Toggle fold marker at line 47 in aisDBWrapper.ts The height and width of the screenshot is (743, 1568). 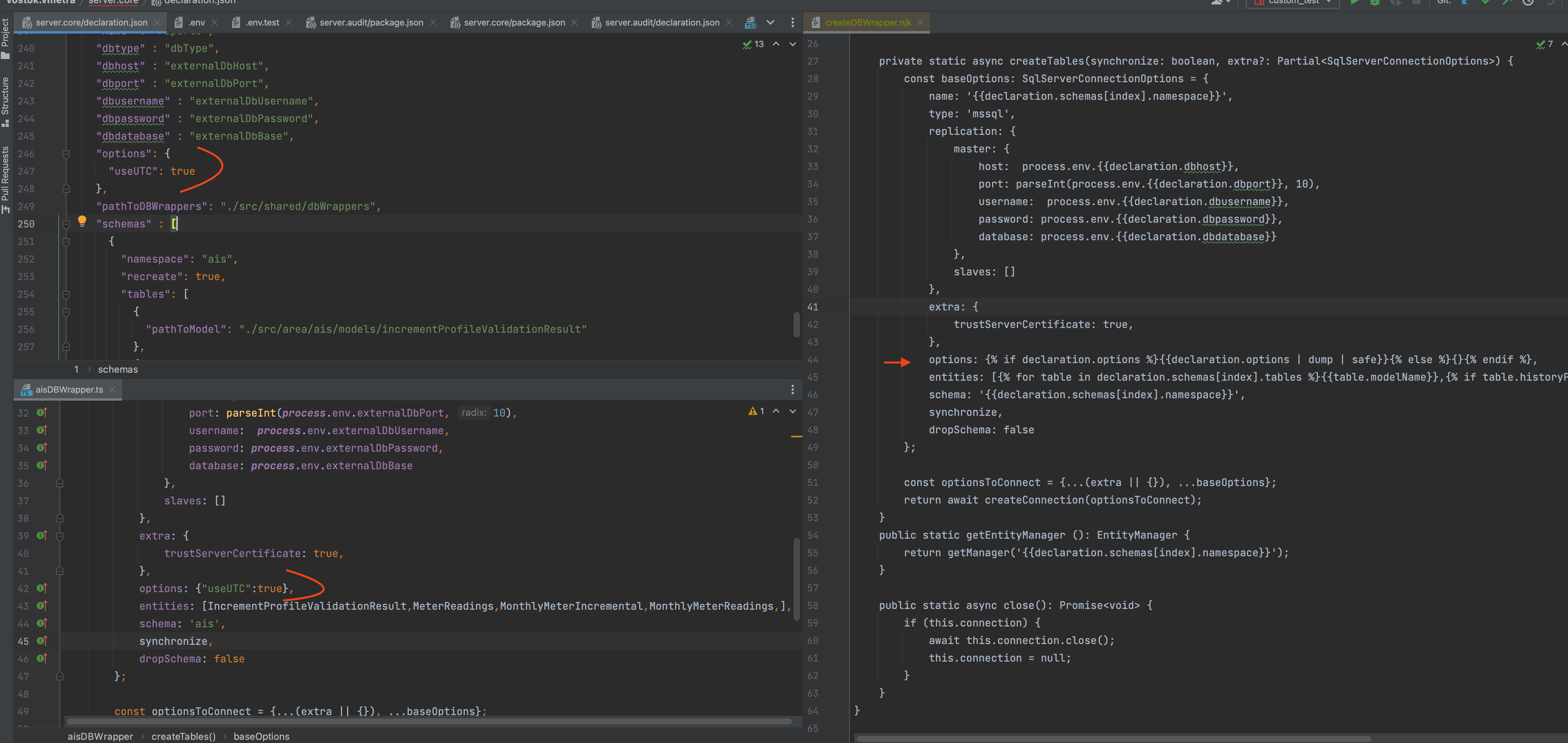coord(60,676)
